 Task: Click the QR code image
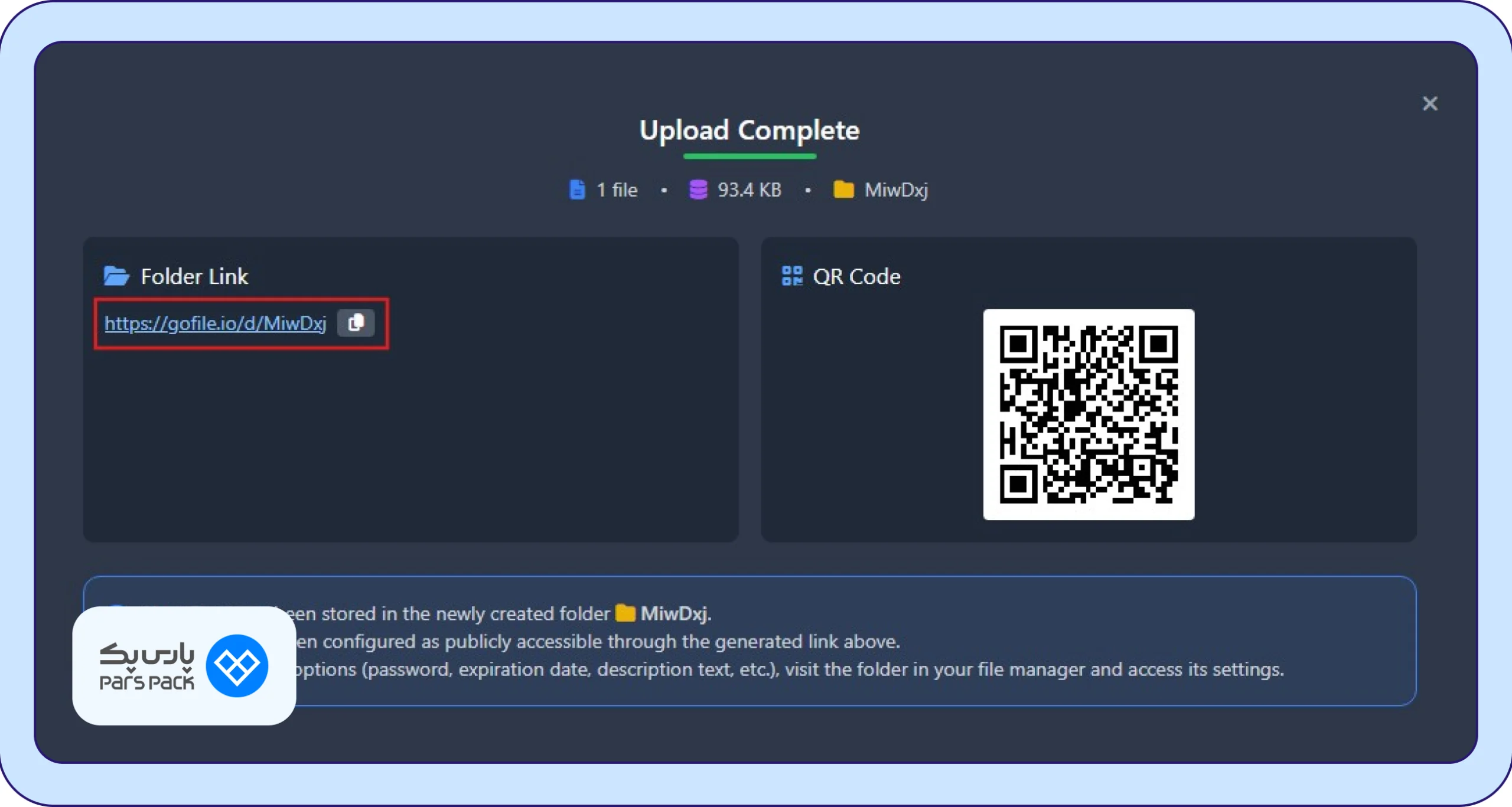point(1089,414)
